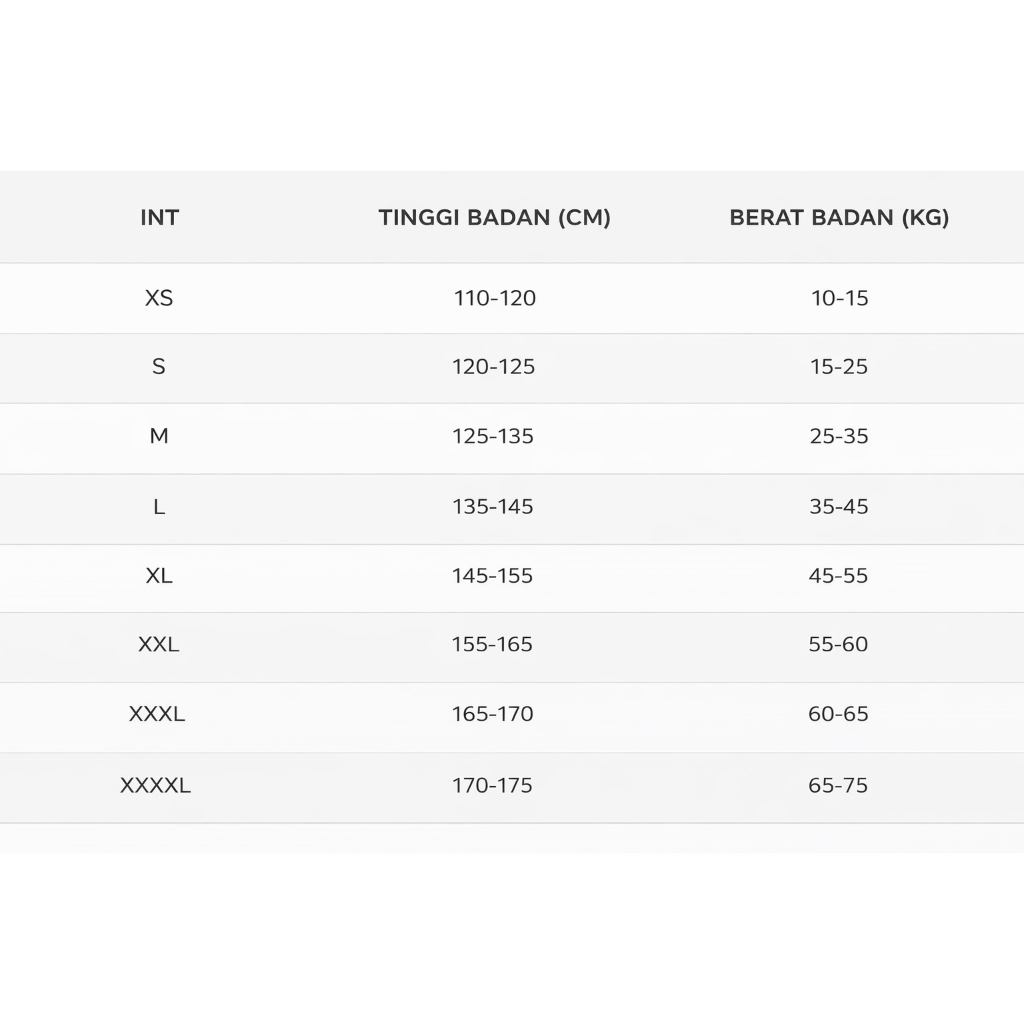Click the 145-155 height cell
1024x1024 pixels.
493,576
